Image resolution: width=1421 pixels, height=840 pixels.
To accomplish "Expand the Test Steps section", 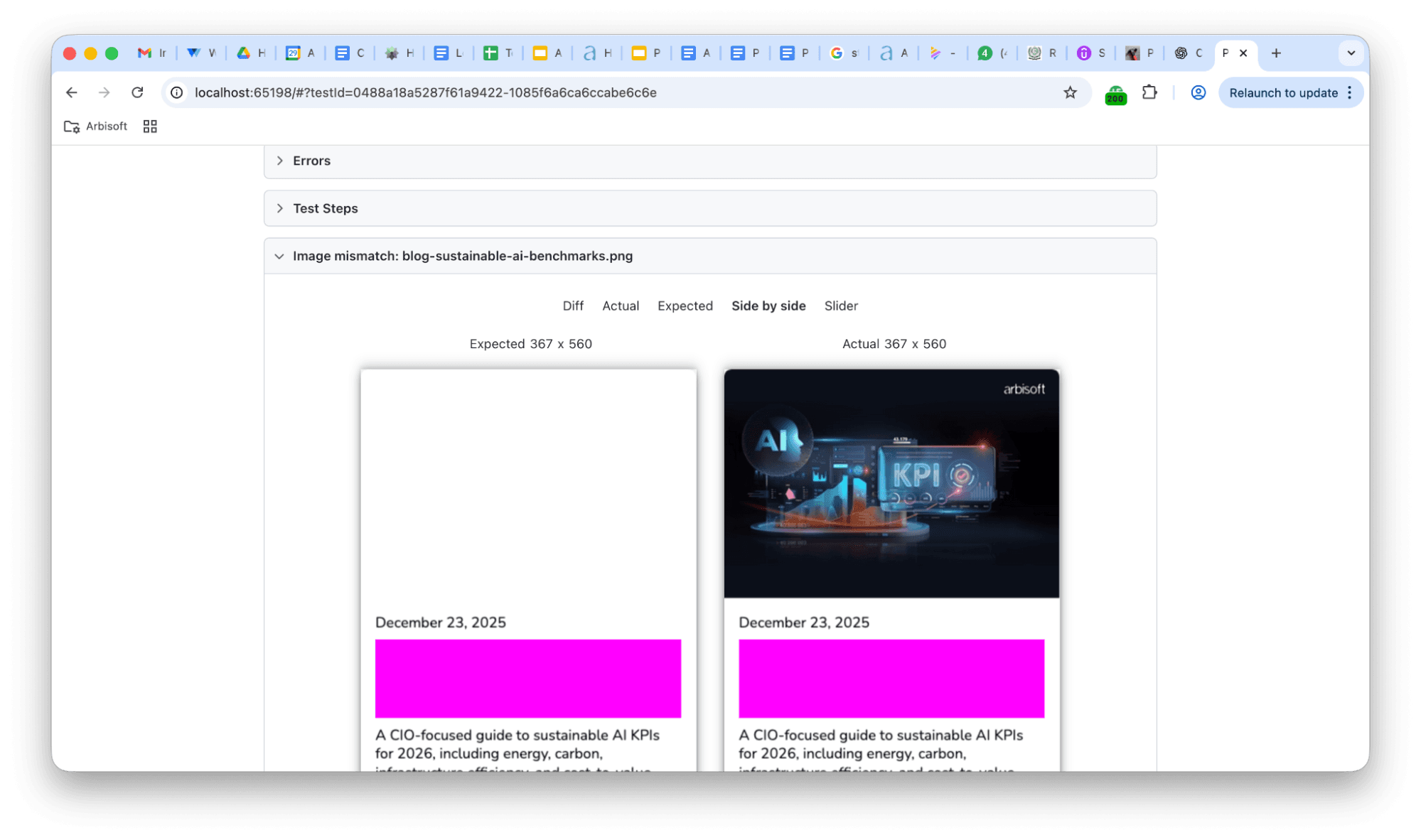I will 325,208.
